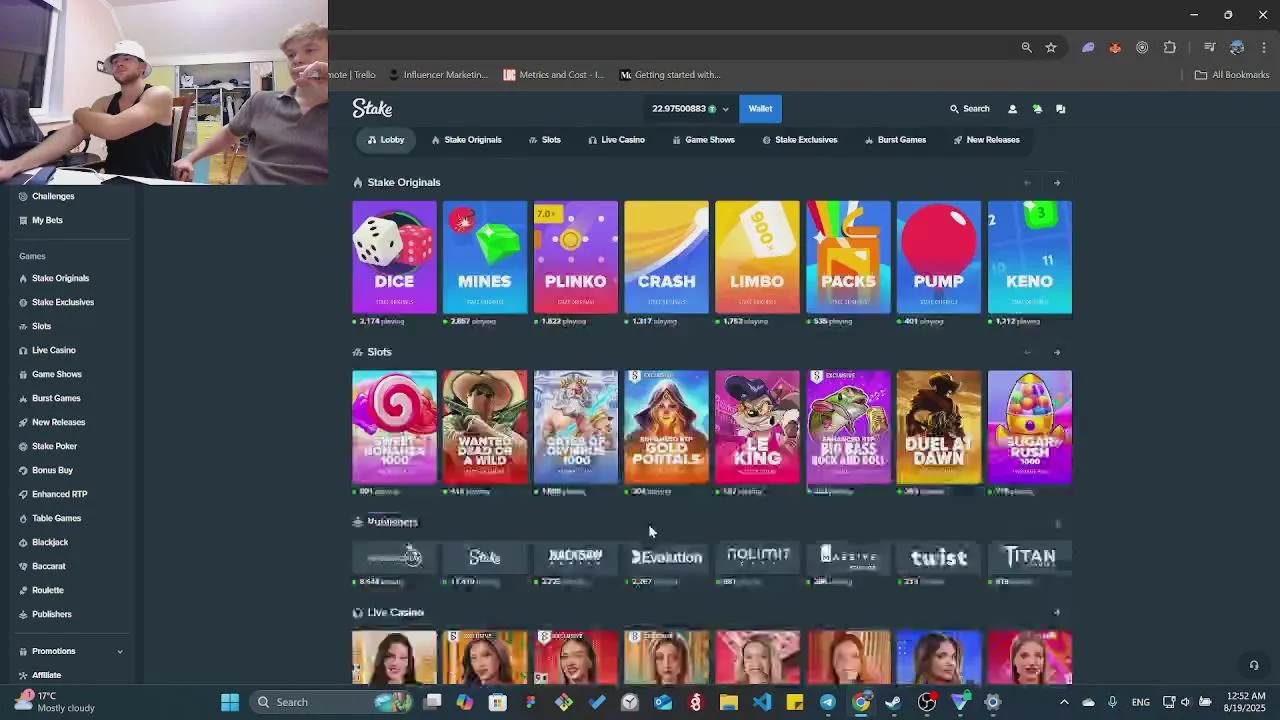Go to next Slots games arrow
The width and height of the screenshot is (1280, 720).
[1057, 352]
